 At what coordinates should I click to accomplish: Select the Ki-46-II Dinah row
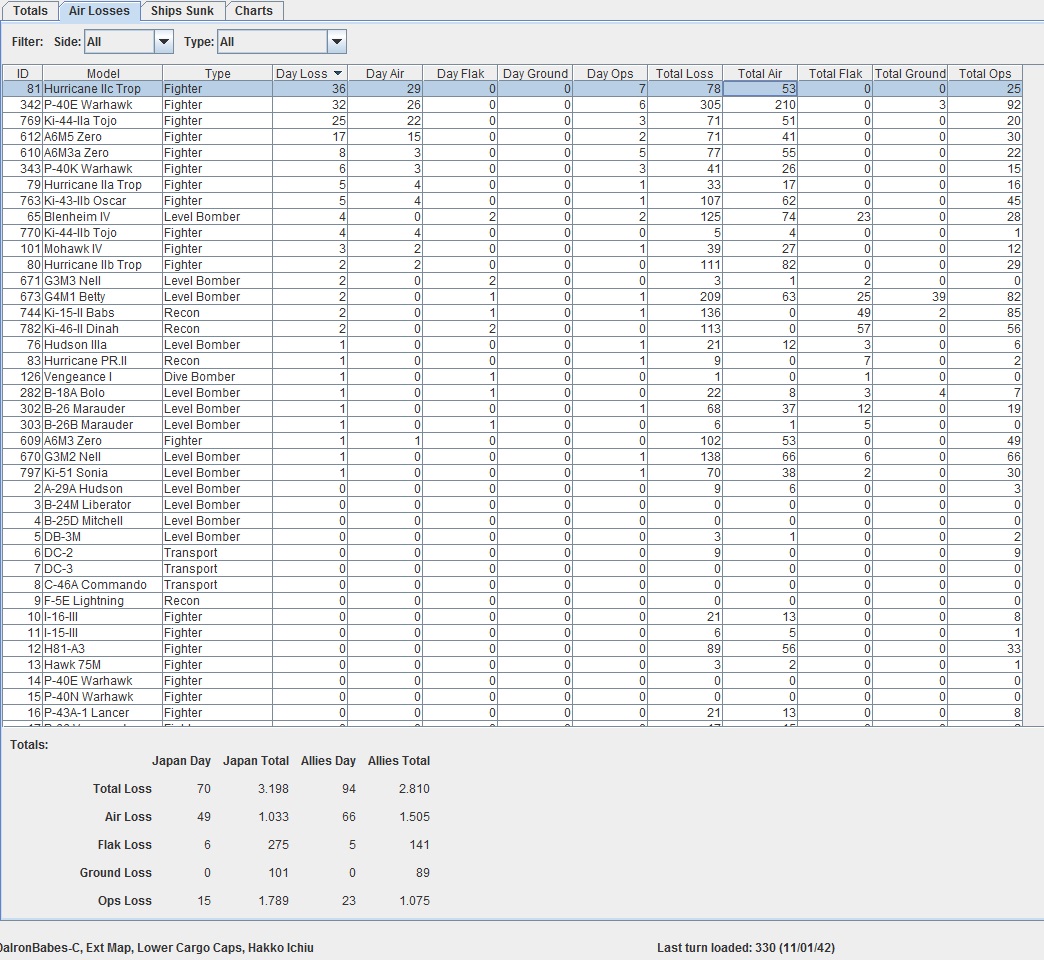(x=513, y=328)
